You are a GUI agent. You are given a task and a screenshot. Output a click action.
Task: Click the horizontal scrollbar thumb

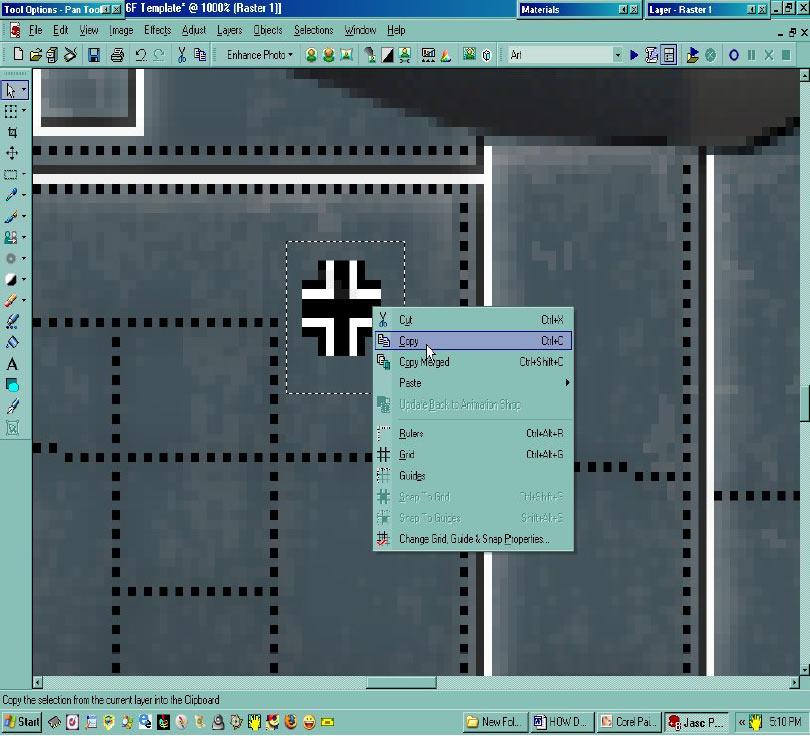[401, 683]
